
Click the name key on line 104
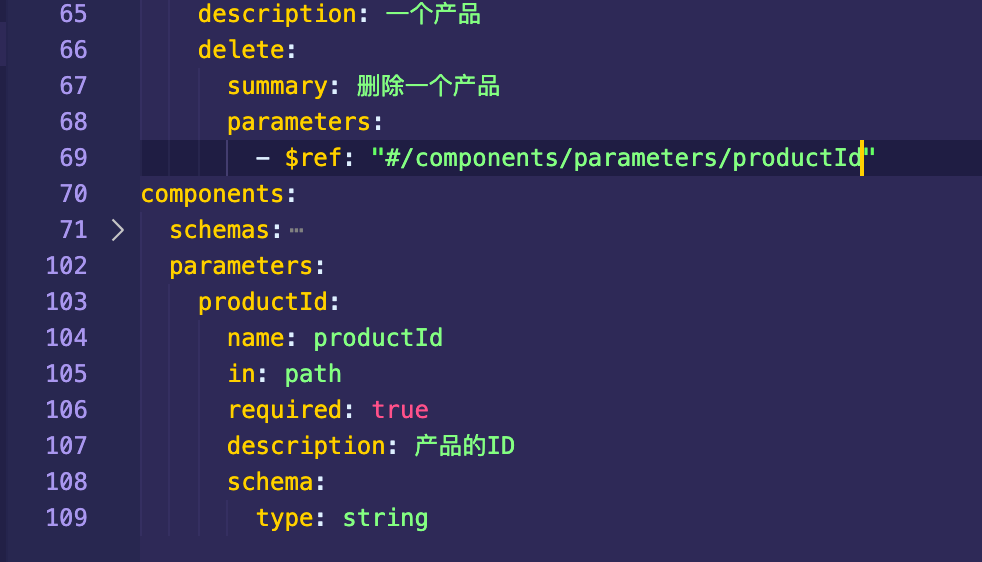coord(255,338)
